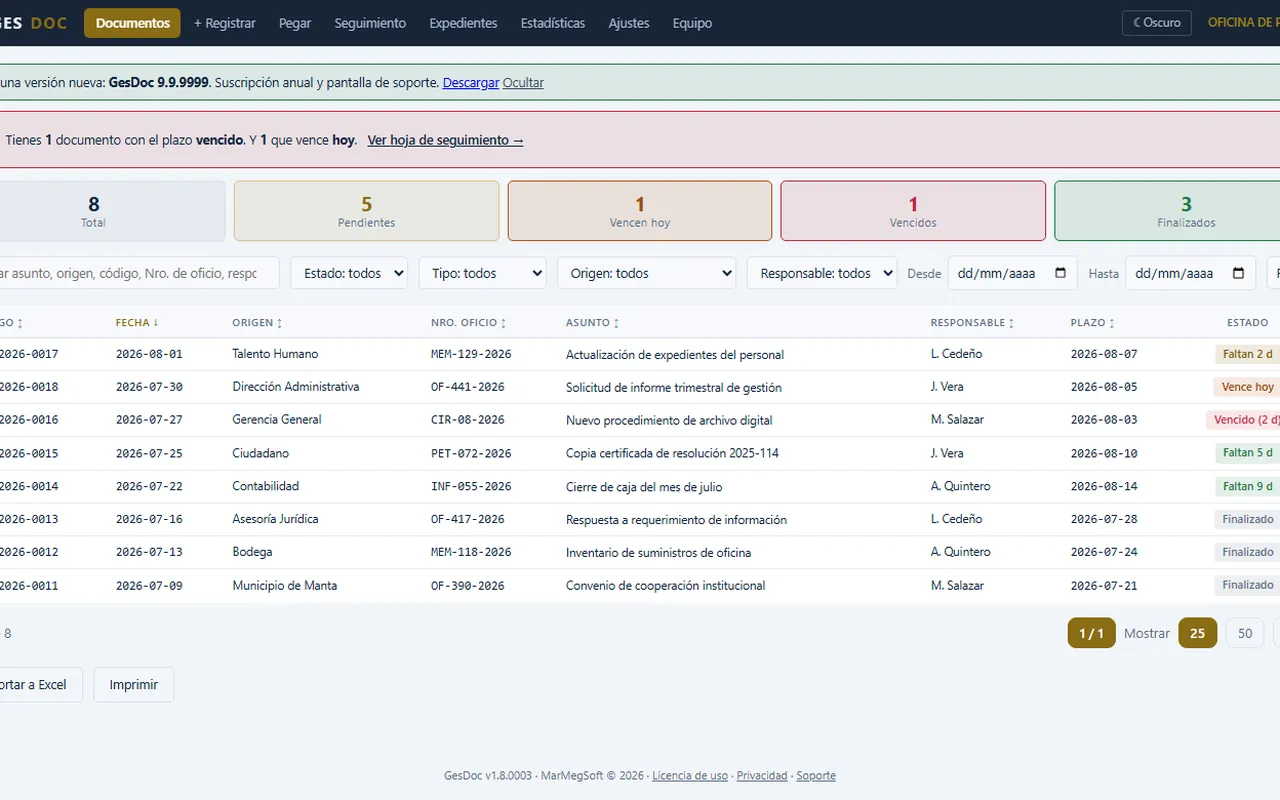This screenshot has width=1280, height=800.
Task: Click the Faltan 5 d status badge
Action: (1248, 453)
